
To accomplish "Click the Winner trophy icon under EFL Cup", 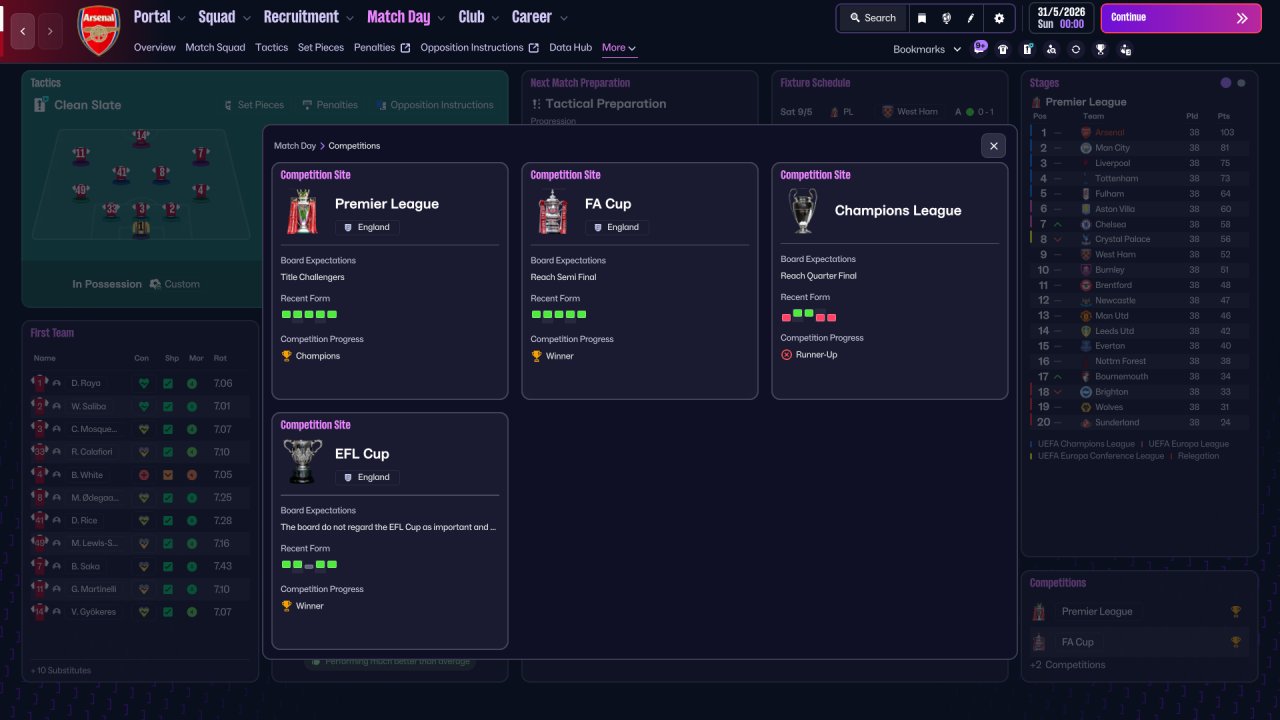I will [x=287, y=606].
